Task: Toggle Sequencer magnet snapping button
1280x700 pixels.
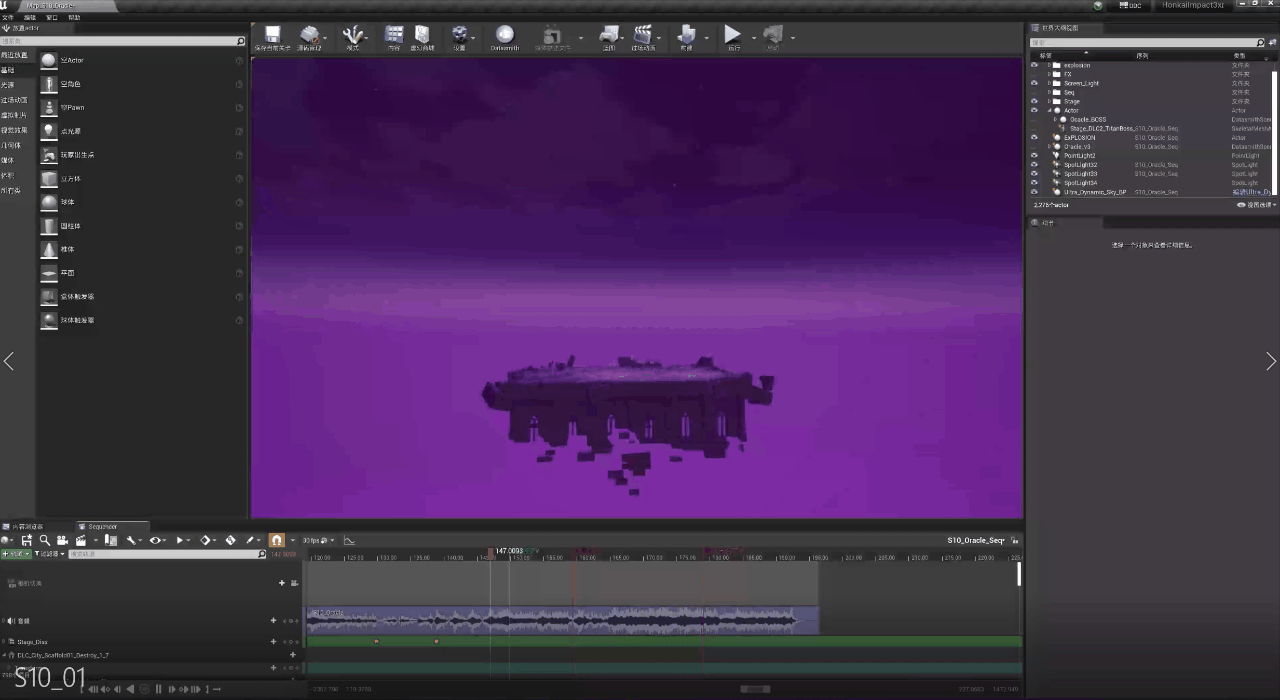Action: (x=277, y=540)
